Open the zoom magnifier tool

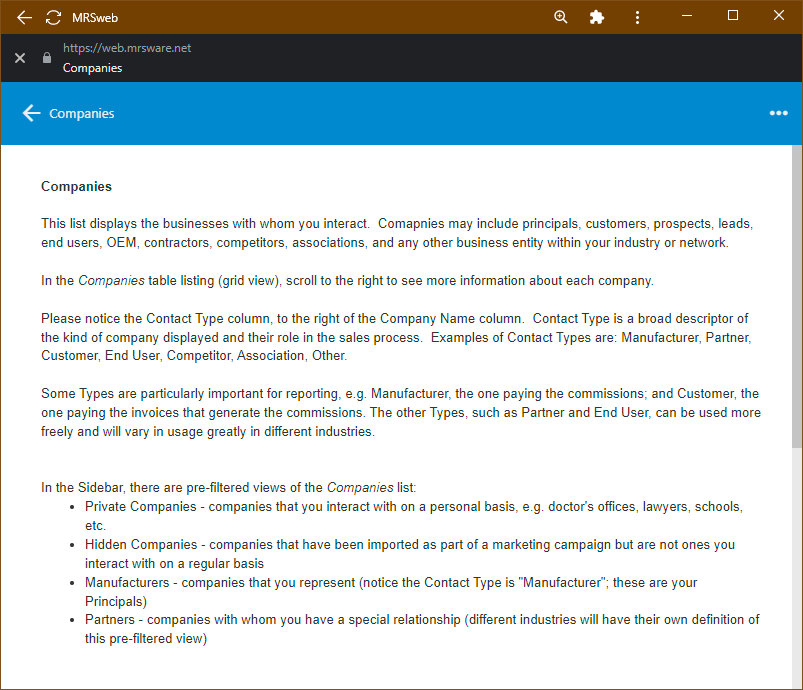pos(561,17)
